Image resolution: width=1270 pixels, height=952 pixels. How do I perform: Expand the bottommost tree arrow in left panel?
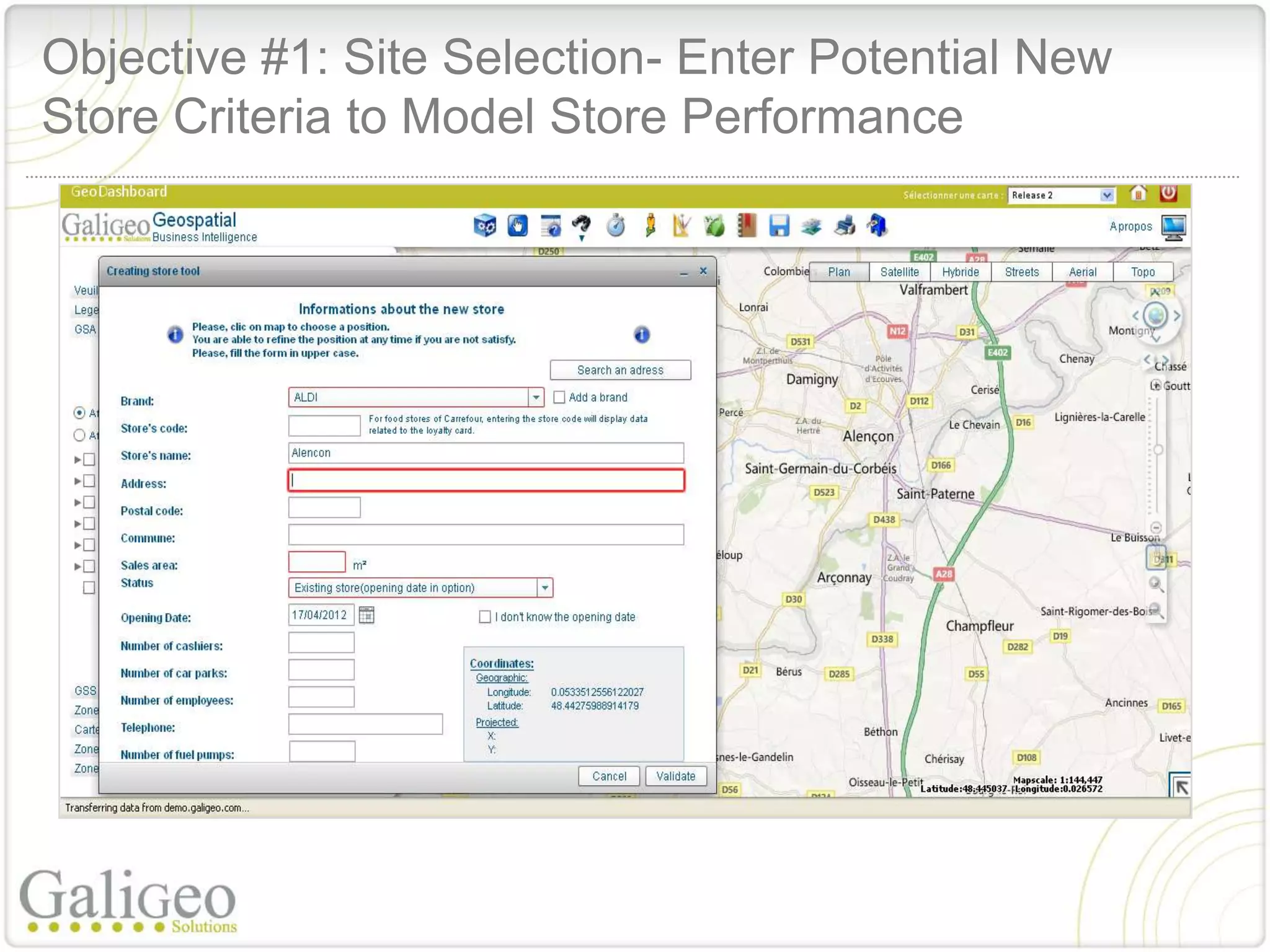coord(78,566)
